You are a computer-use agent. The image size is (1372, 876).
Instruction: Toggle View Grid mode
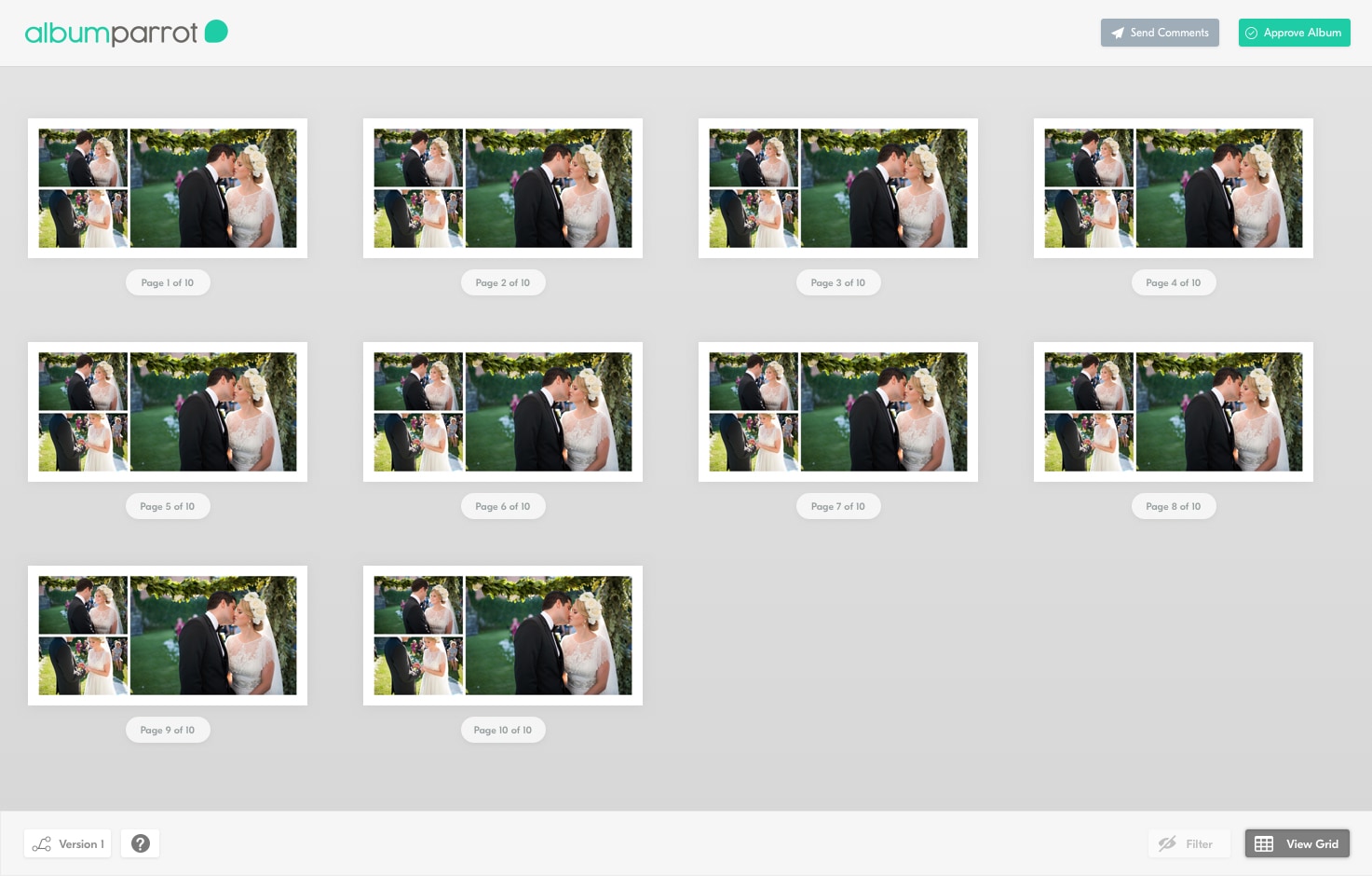[x=1297, y=842]
